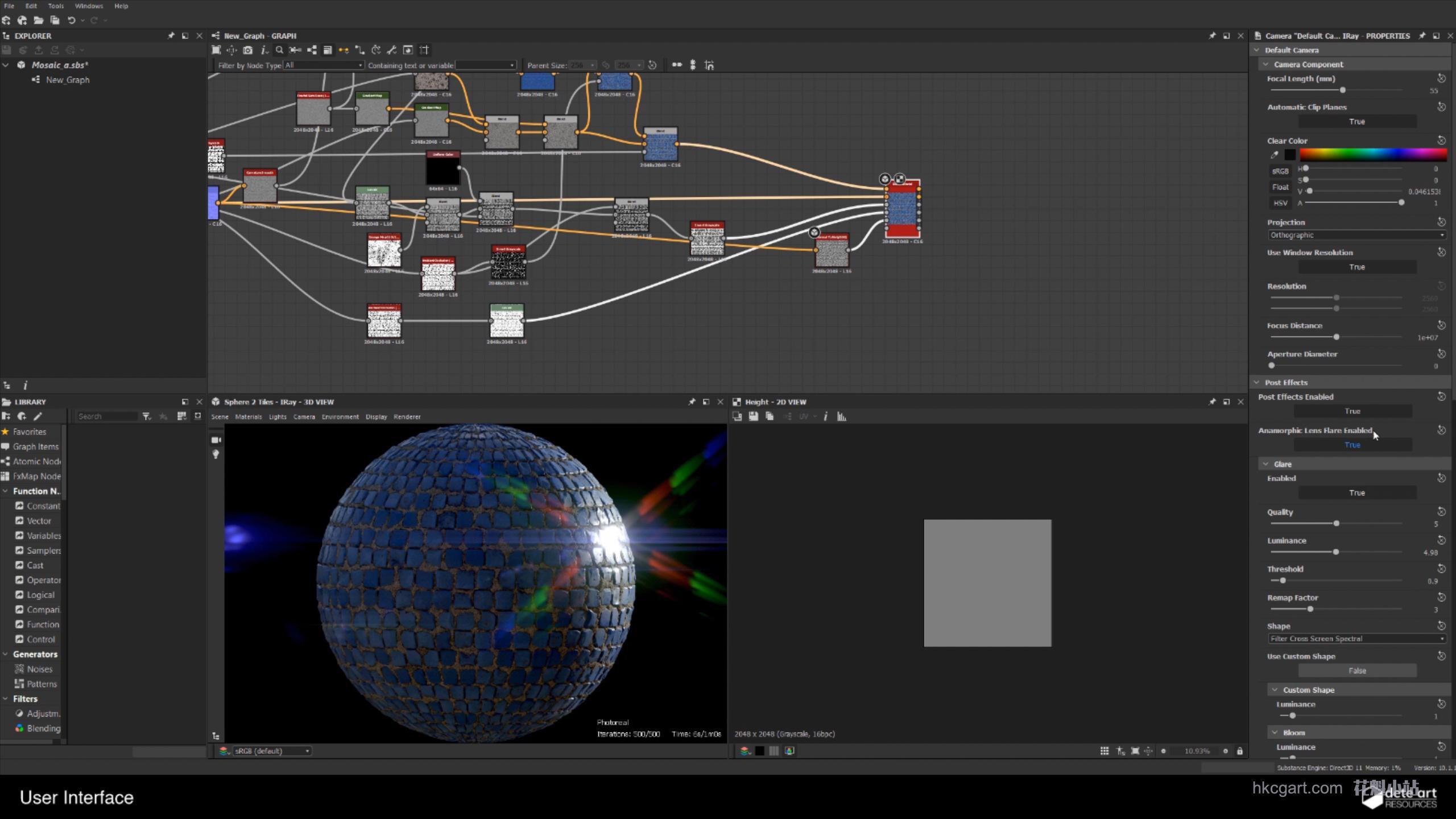Screen dimensions: 1456x819
Task: Open the Materials menu in 3D View
Action: point(249,417)
